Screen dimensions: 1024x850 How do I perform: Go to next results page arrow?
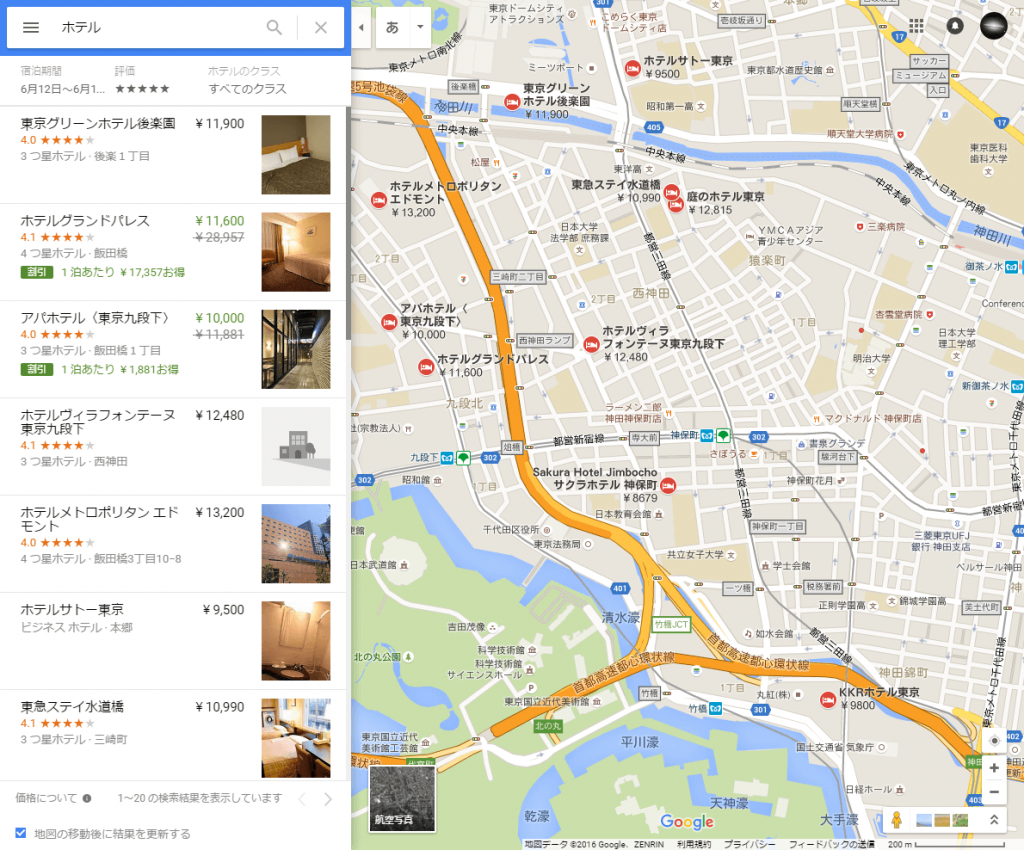pyautogui.click(x=326, y=798)
